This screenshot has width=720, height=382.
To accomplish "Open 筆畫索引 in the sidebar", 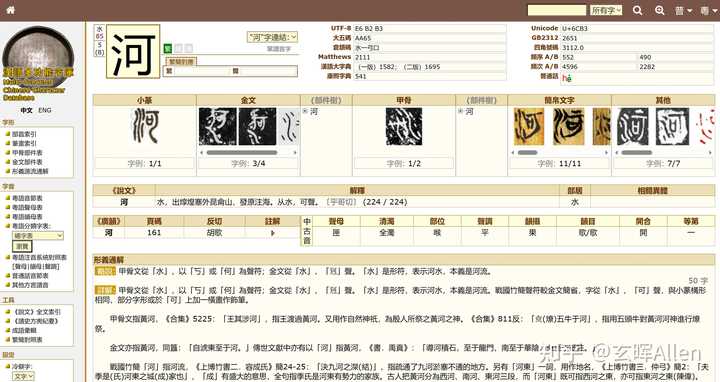I will (24, 143).
